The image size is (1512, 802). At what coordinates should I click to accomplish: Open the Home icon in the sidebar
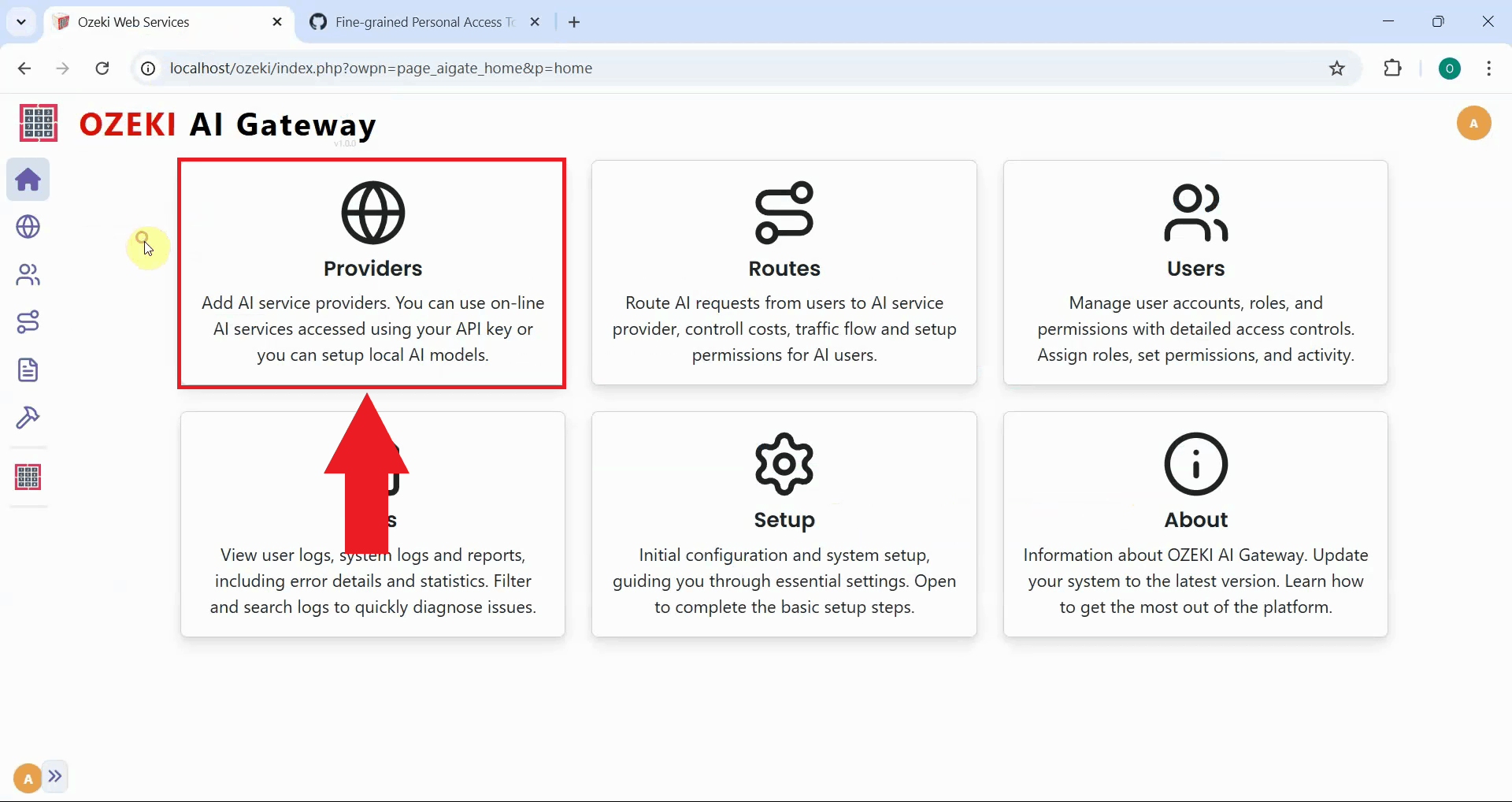28,180
